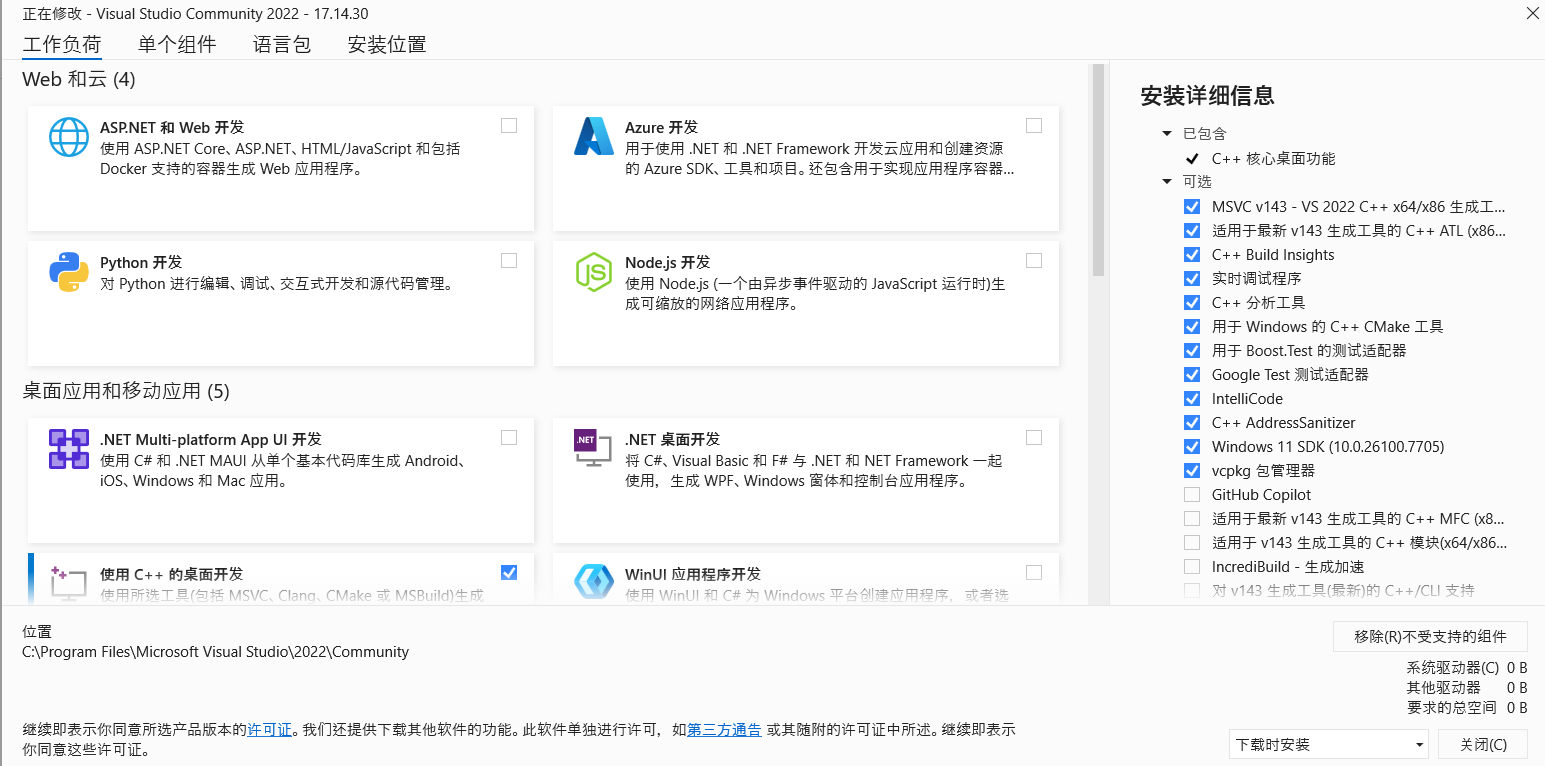Collapse the 可选 components section
Screen dimensions: 1545x766
(x=1167, y=182)
